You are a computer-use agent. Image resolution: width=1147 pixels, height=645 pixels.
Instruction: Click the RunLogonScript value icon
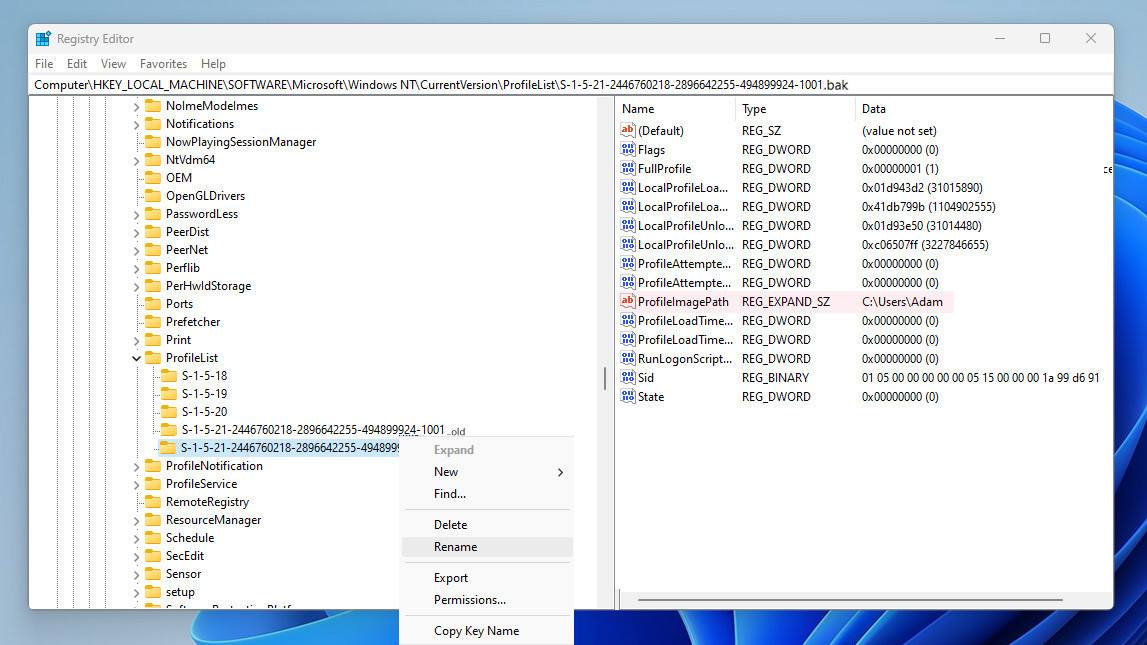[x=628, y=358]
